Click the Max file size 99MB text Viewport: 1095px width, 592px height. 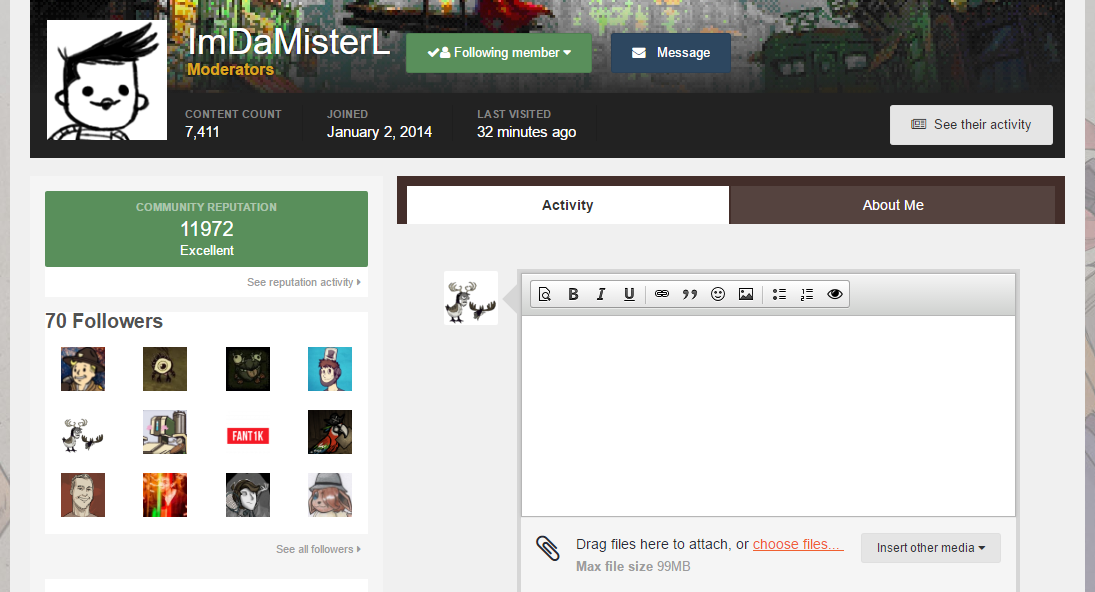(x=633, y=567)
